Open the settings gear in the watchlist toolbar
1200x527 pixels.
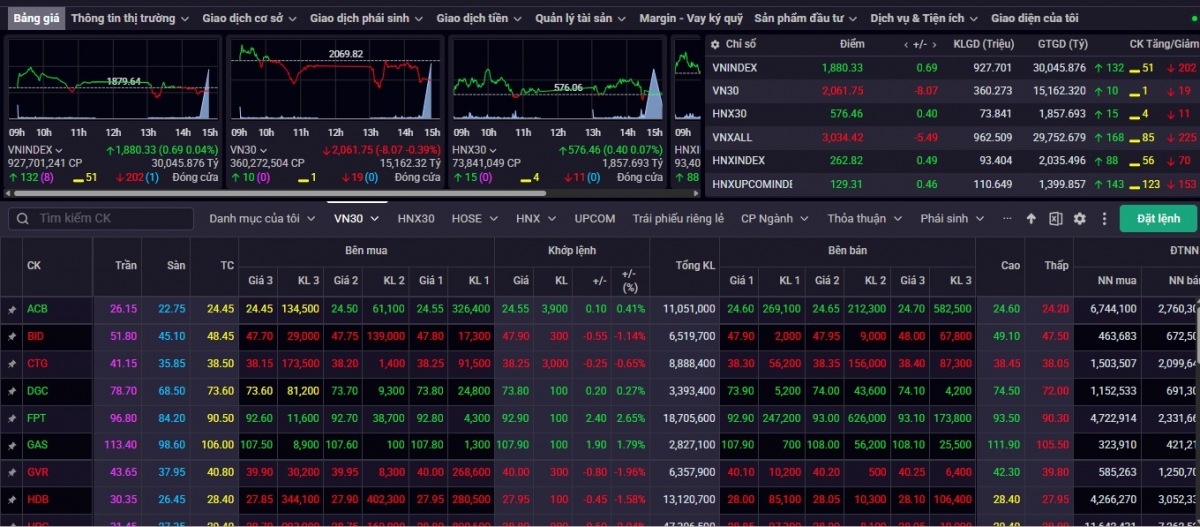pos(1080,219)
